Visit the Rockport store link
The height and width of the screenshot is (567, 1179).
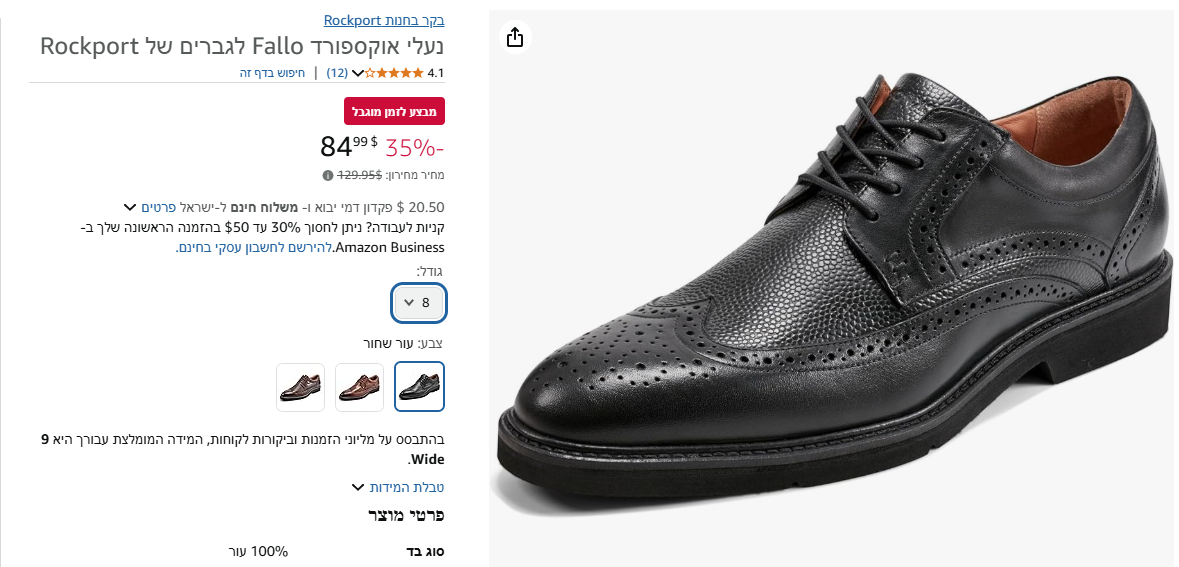(x=384, y=20)
